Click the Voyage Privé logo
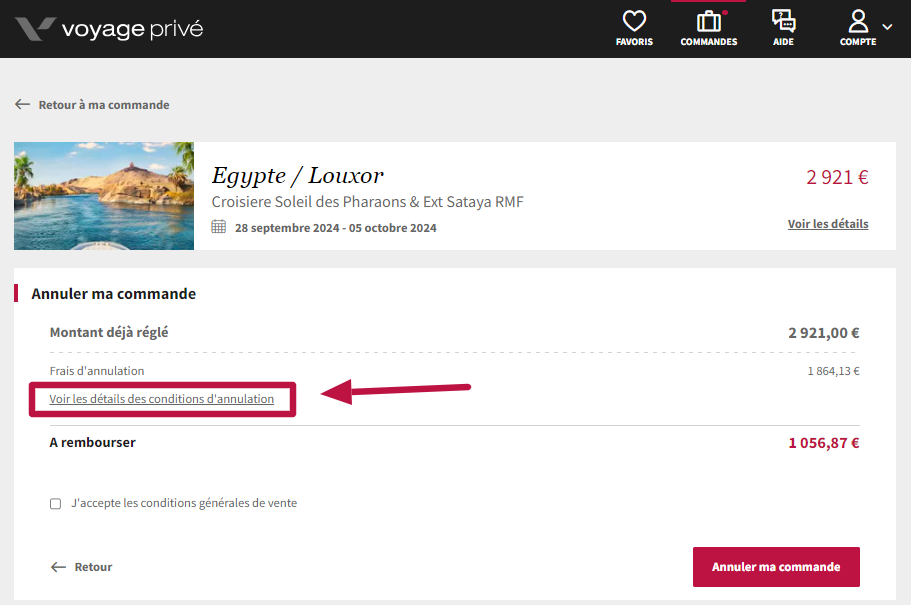Image resolution: width=911 pixels, height=605 pixels. [x=109, y=29]
